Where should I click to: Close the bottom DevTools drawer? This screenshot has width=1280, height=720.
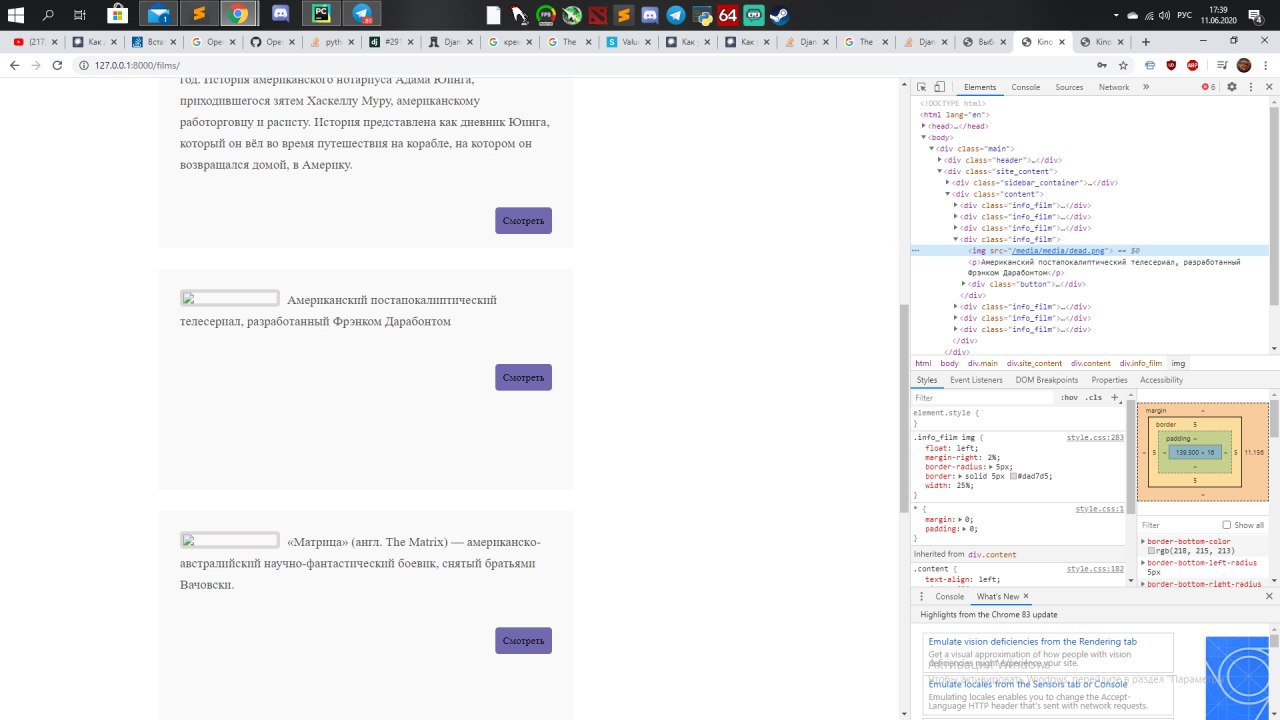(x=1270, y=596)
